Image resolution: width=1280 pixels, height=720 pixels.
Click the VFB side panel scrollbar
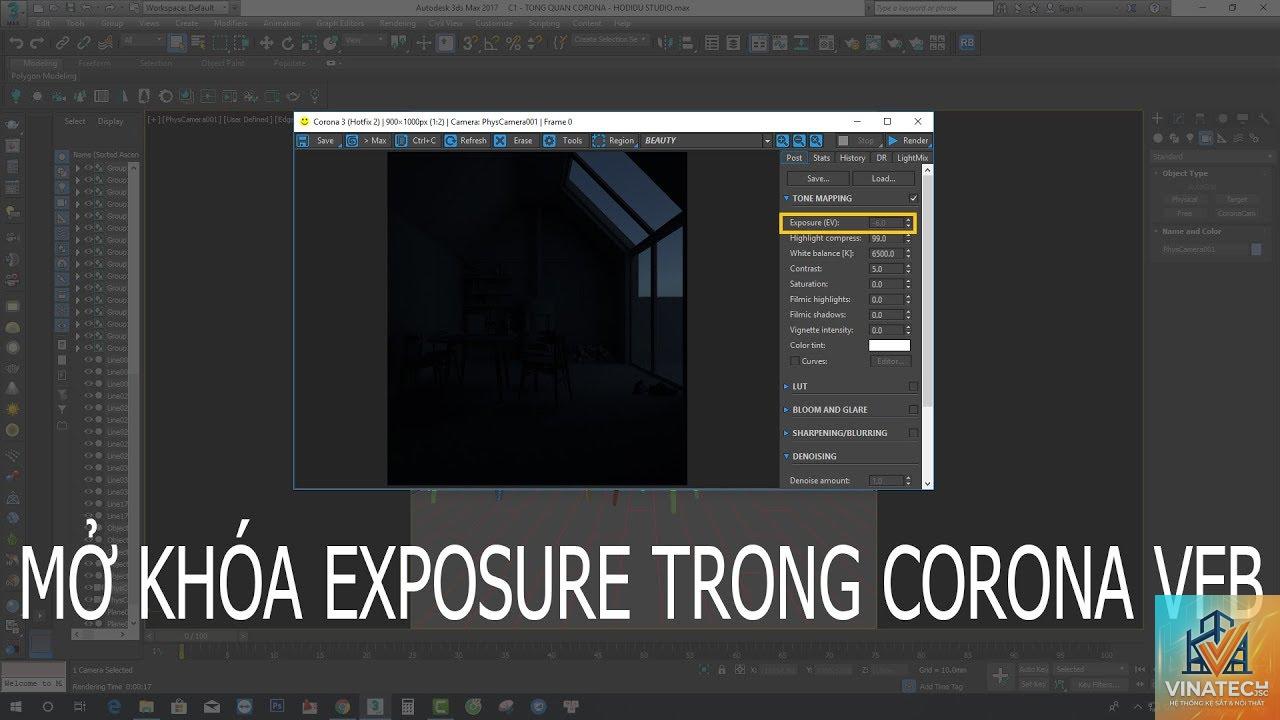[x=927, y=286]
